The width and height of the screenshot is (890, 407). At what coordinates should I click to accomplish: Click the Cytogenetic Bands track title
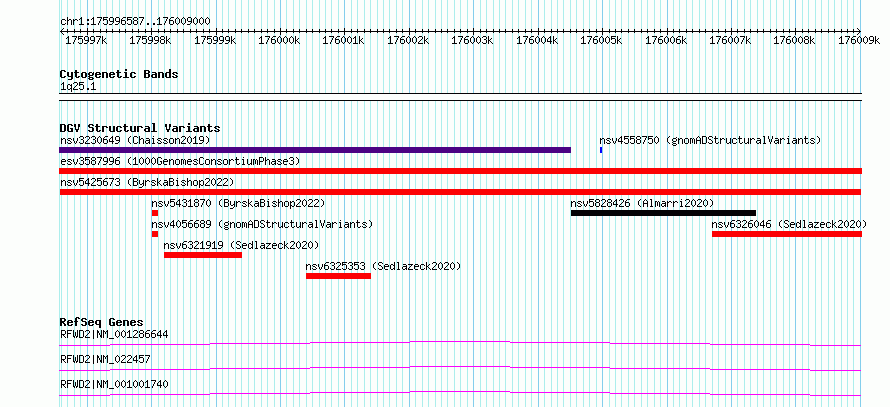pos(119,74)
